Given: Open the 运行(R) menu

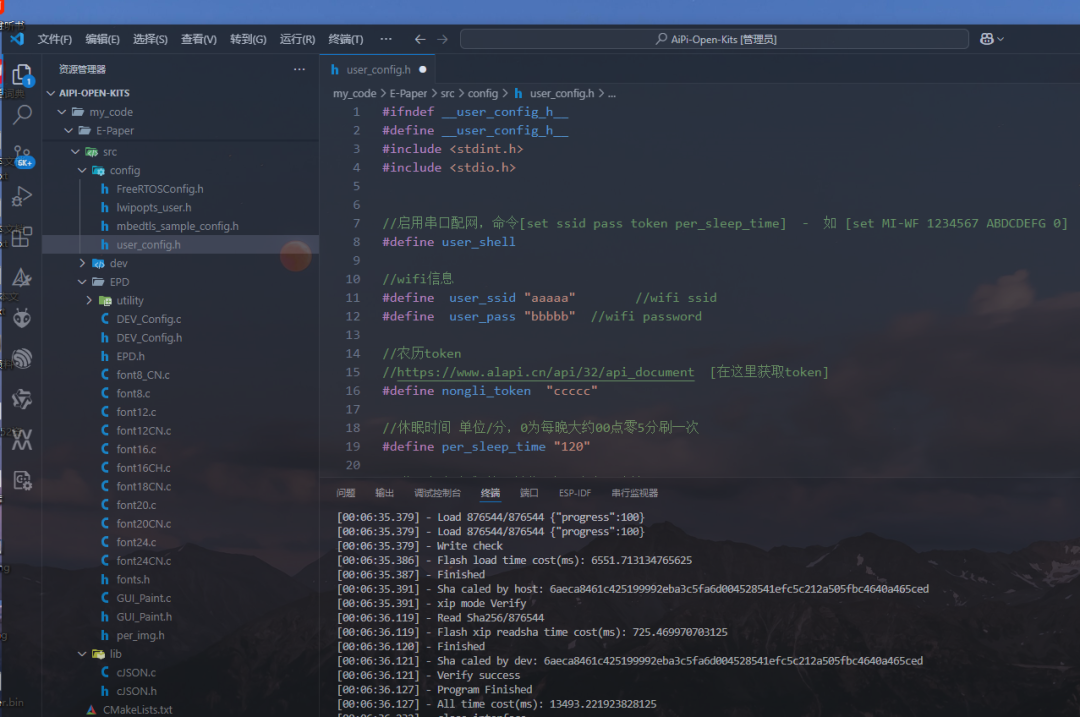Looking at the screenshot, I should tap(297, 39).
